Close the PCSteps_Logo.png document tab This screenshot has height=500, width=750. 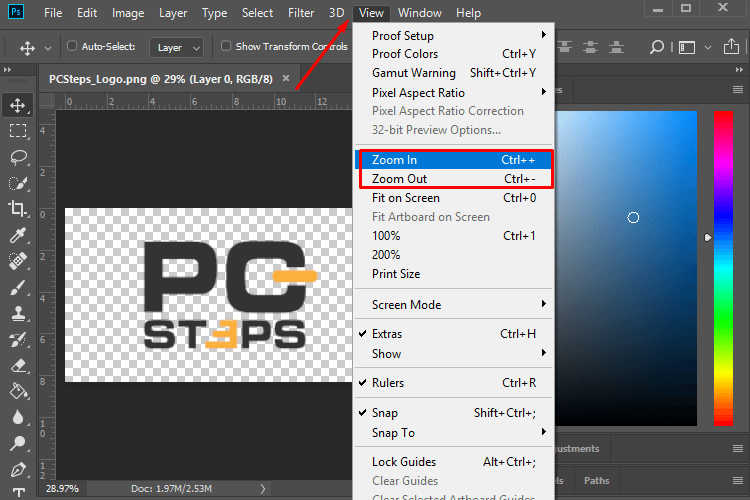pos(286,78)
